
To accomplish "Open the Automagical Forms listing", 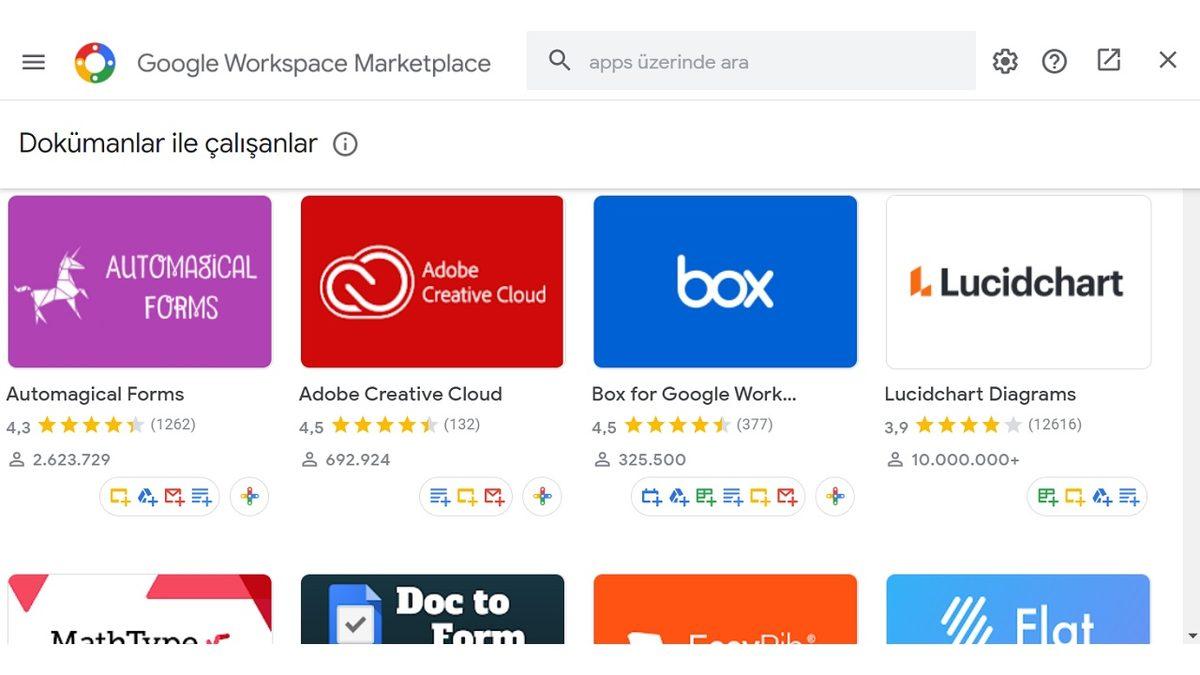I will click(x=139, y=281).
